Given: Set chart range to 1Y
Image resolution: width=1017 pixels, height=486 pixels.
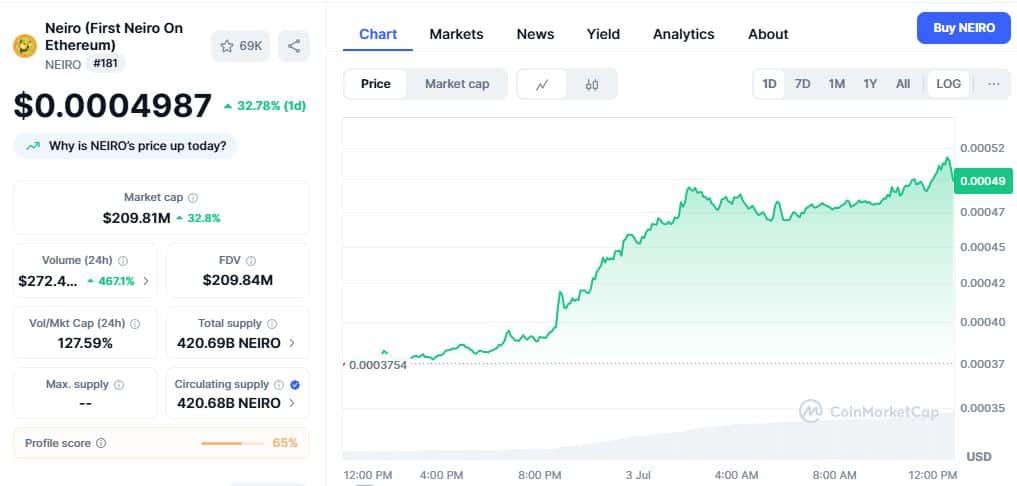Looking at the screenshot, I should (870, 84).
